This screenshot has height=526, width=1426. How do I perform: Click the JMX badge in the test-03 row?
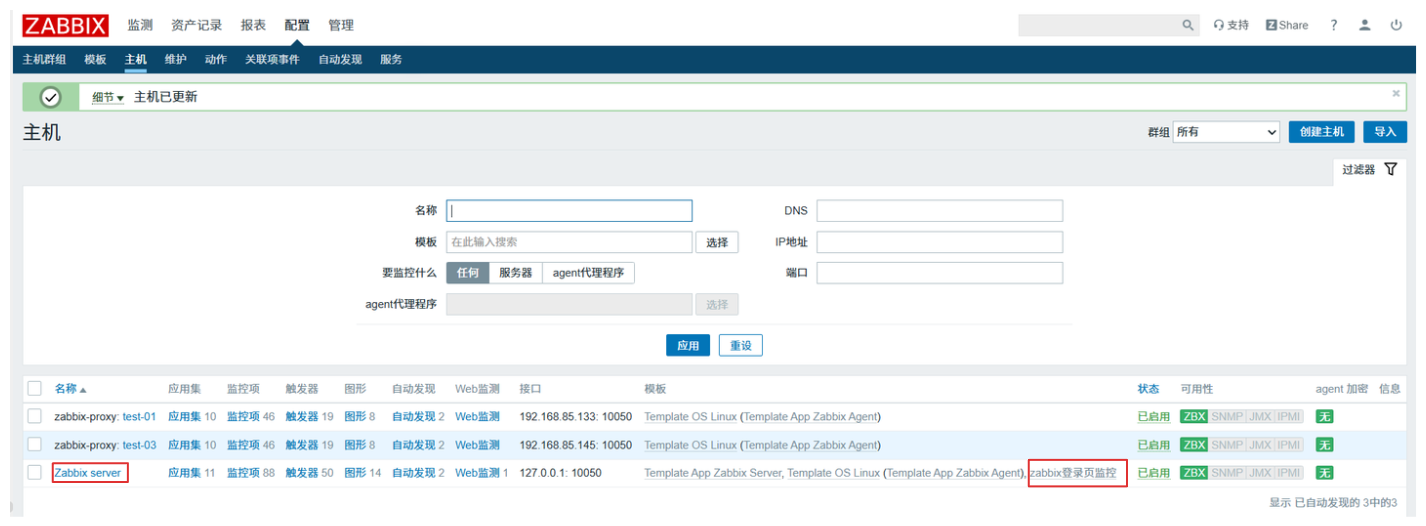[1259, 445]
